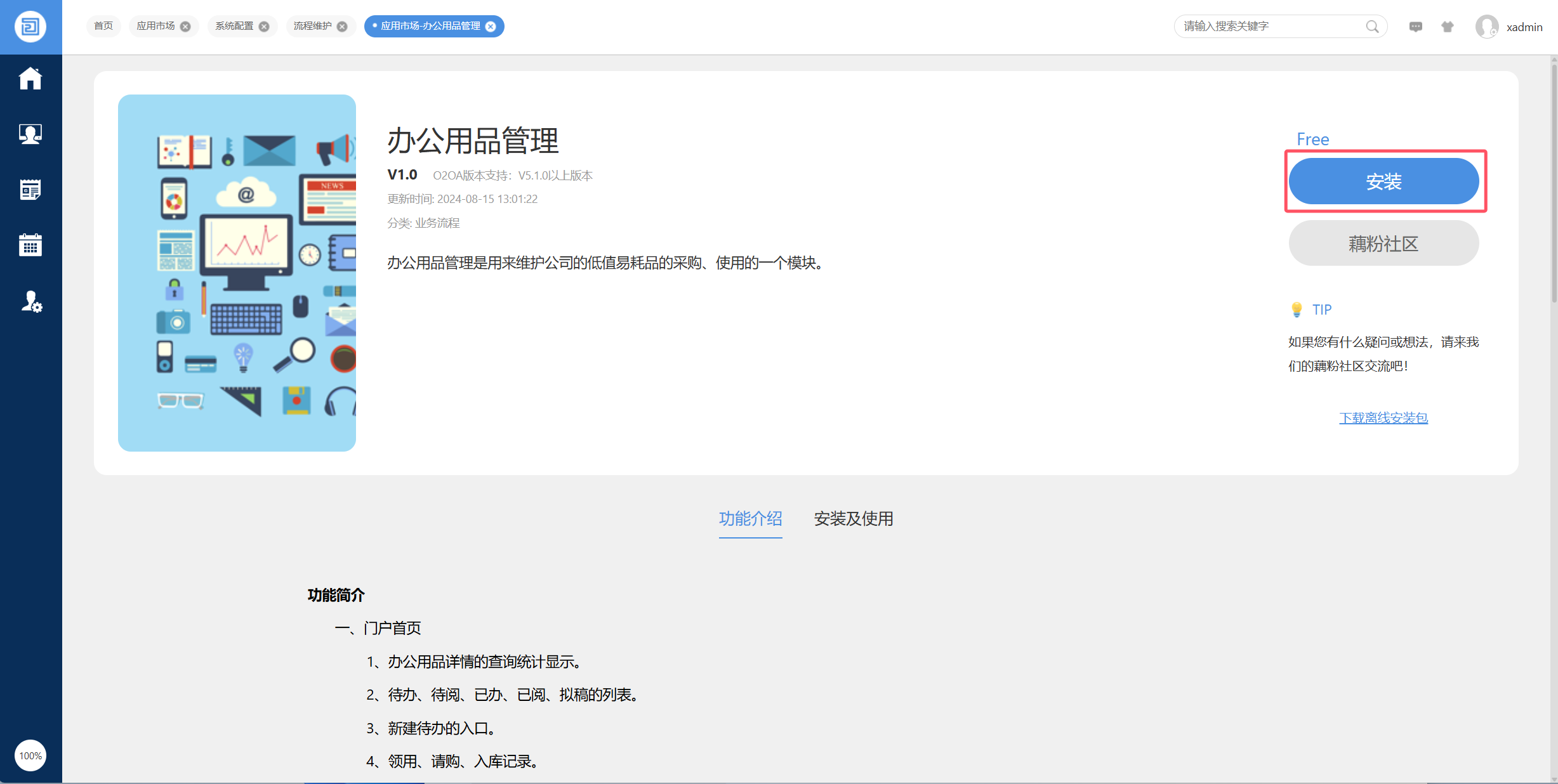
Task: Close the 应用市场 tab
Action: 185,27
